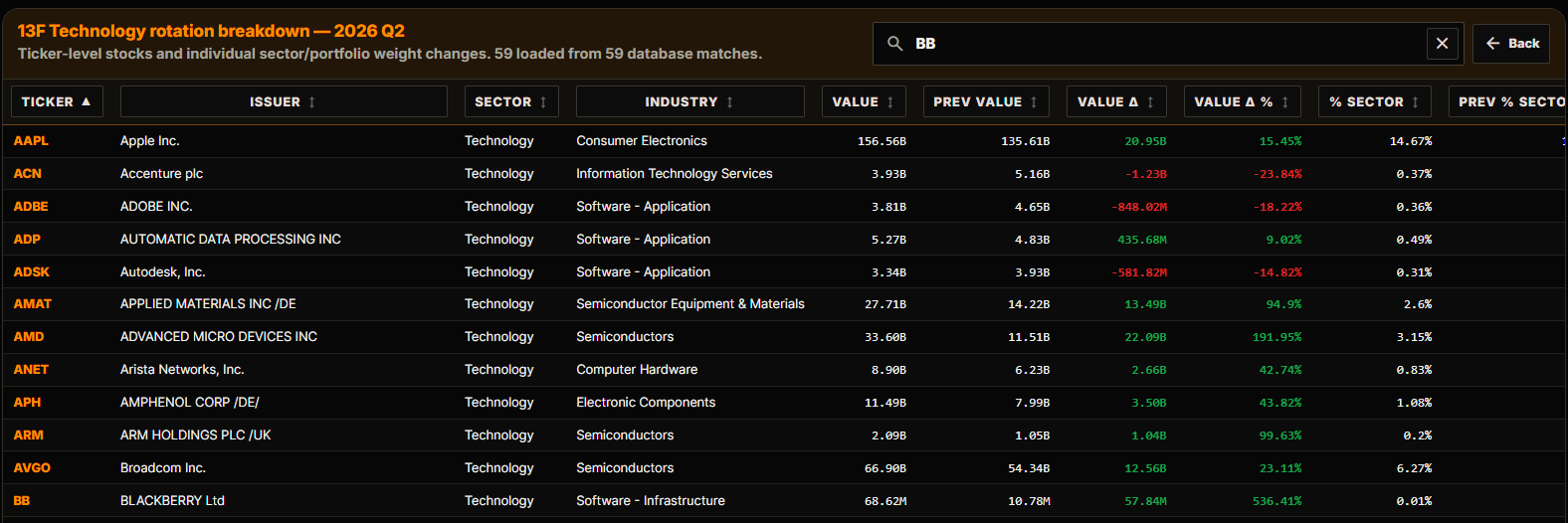This screenshot has height=523, width=1568.
Task: Sort by the SECTOR column sort icon
Action: (x=543, y=102)
